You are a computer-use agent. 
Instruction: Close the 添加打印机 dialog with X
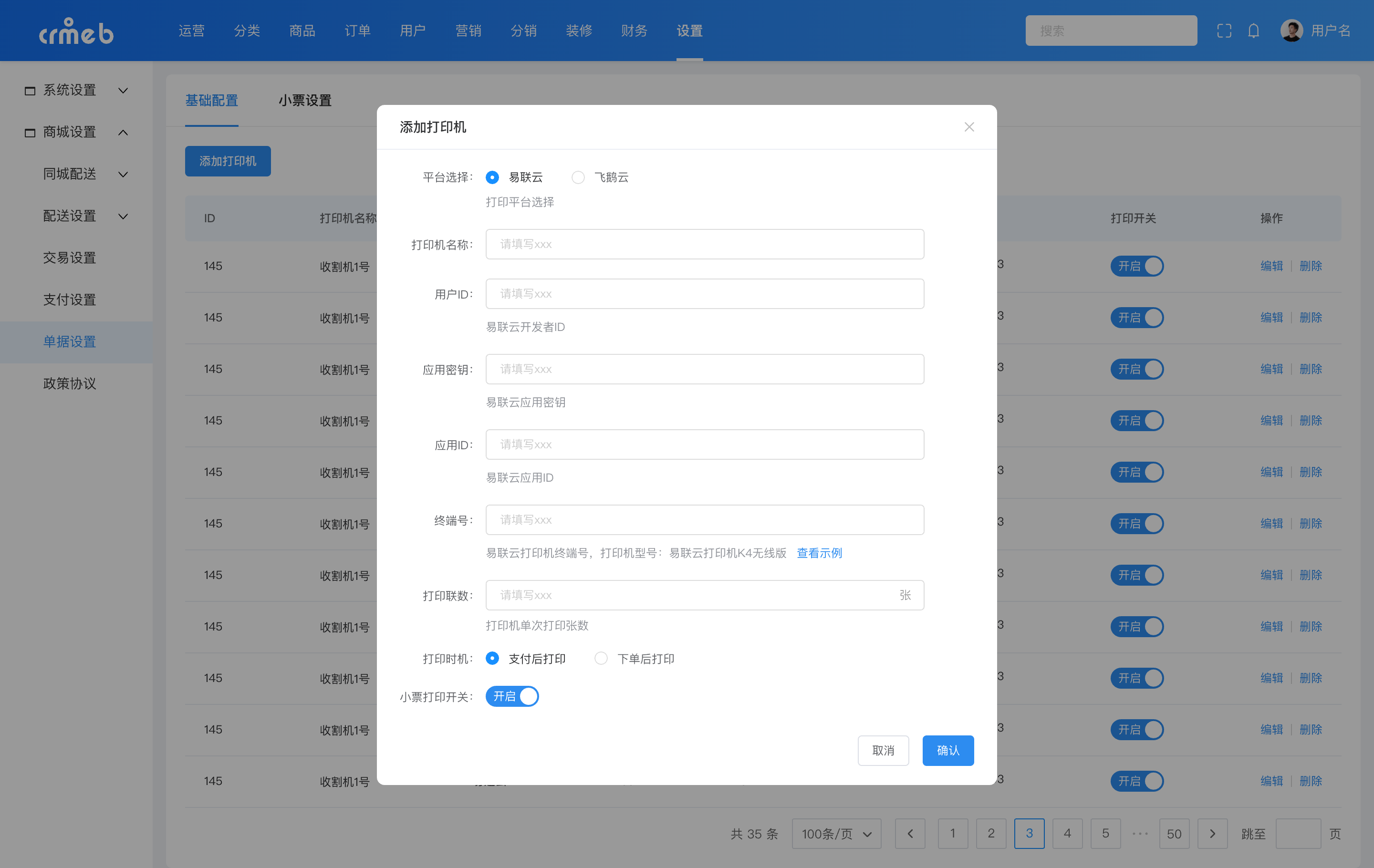969,126
